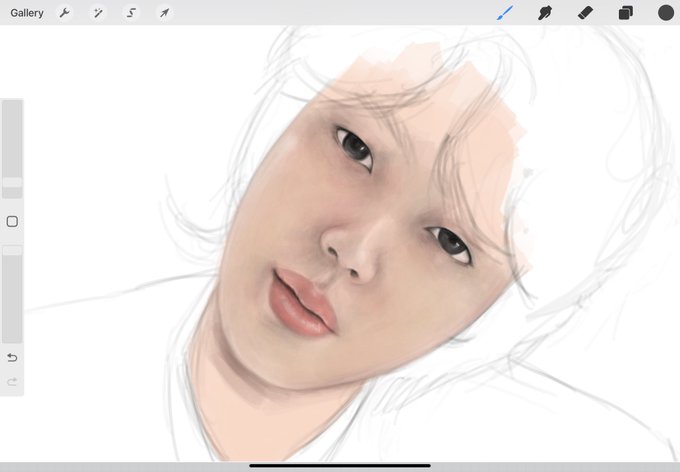This screenshot has height=472, width=680.
Task: Return to the Gallery
Action: point(27,13)
